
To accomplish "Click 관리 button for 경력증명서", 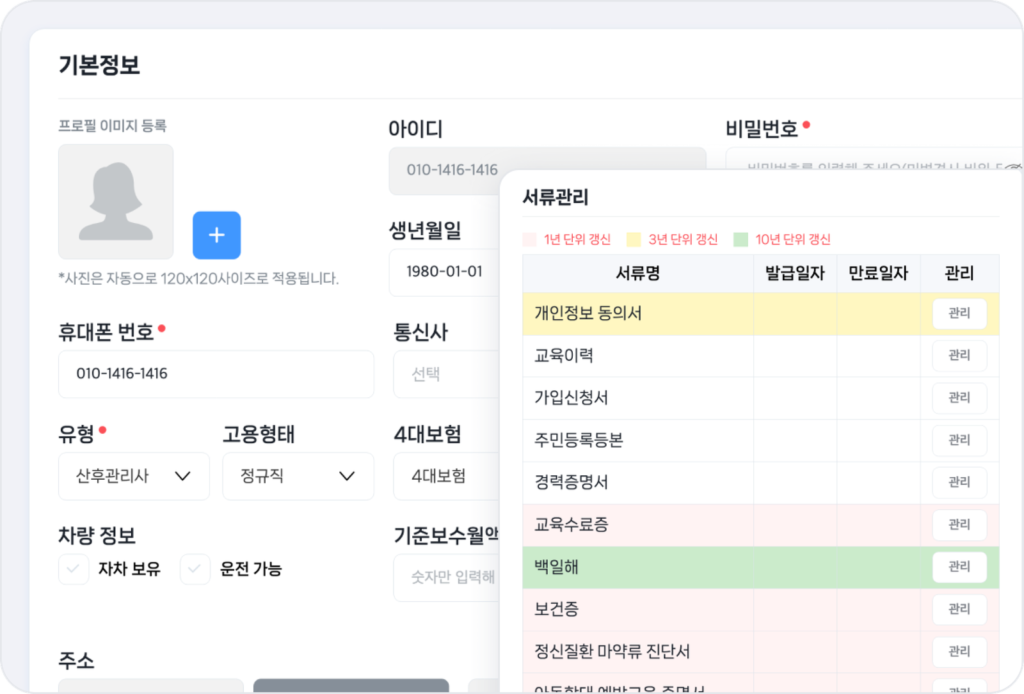I will pyautogui.click(x=959, y=483).
